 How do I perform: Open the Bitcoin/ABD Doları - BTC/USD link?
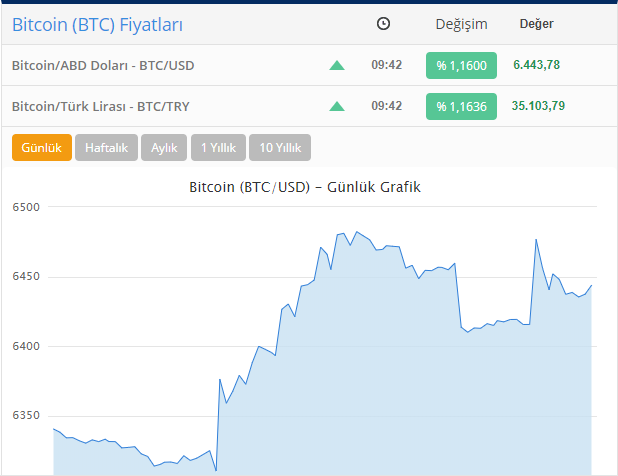pyautogui.click(x=103, y=65)
